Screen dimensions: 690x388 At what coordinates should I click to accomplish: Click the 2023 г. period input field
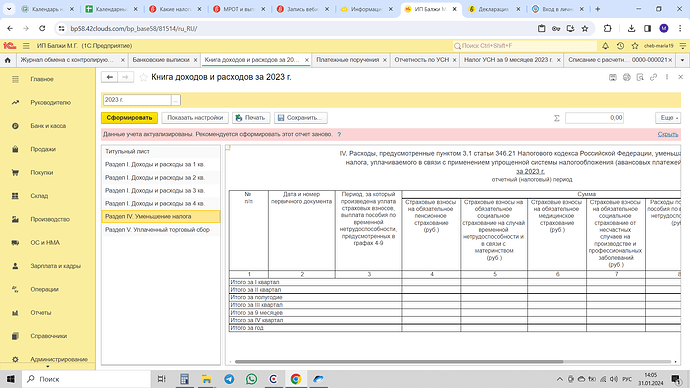[x=137, y=100]
